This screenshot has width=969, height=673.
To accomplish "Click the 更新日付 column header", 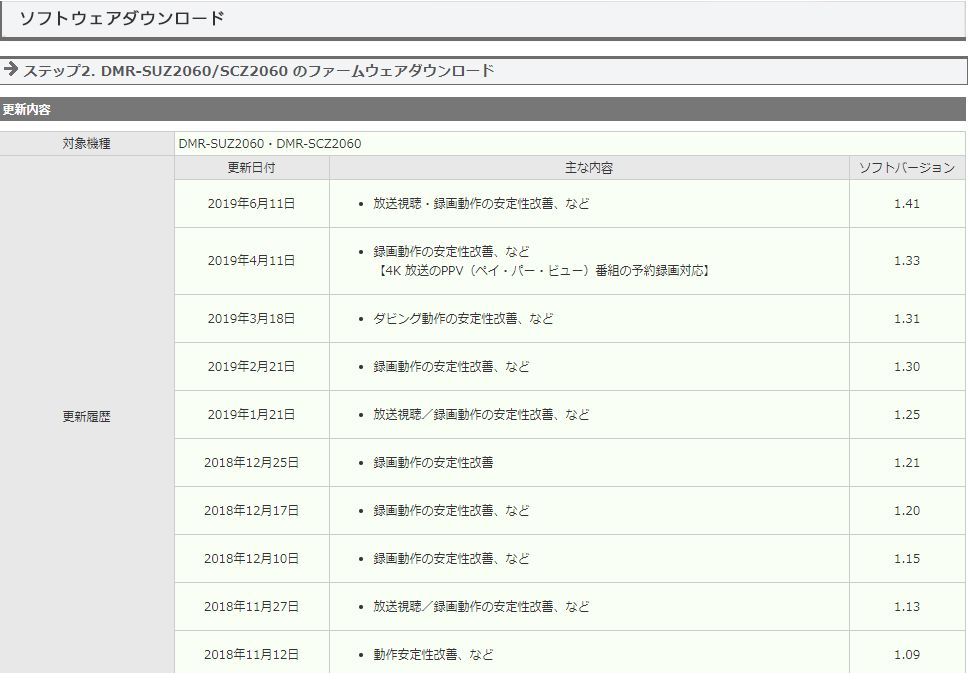I will (252, 167).
